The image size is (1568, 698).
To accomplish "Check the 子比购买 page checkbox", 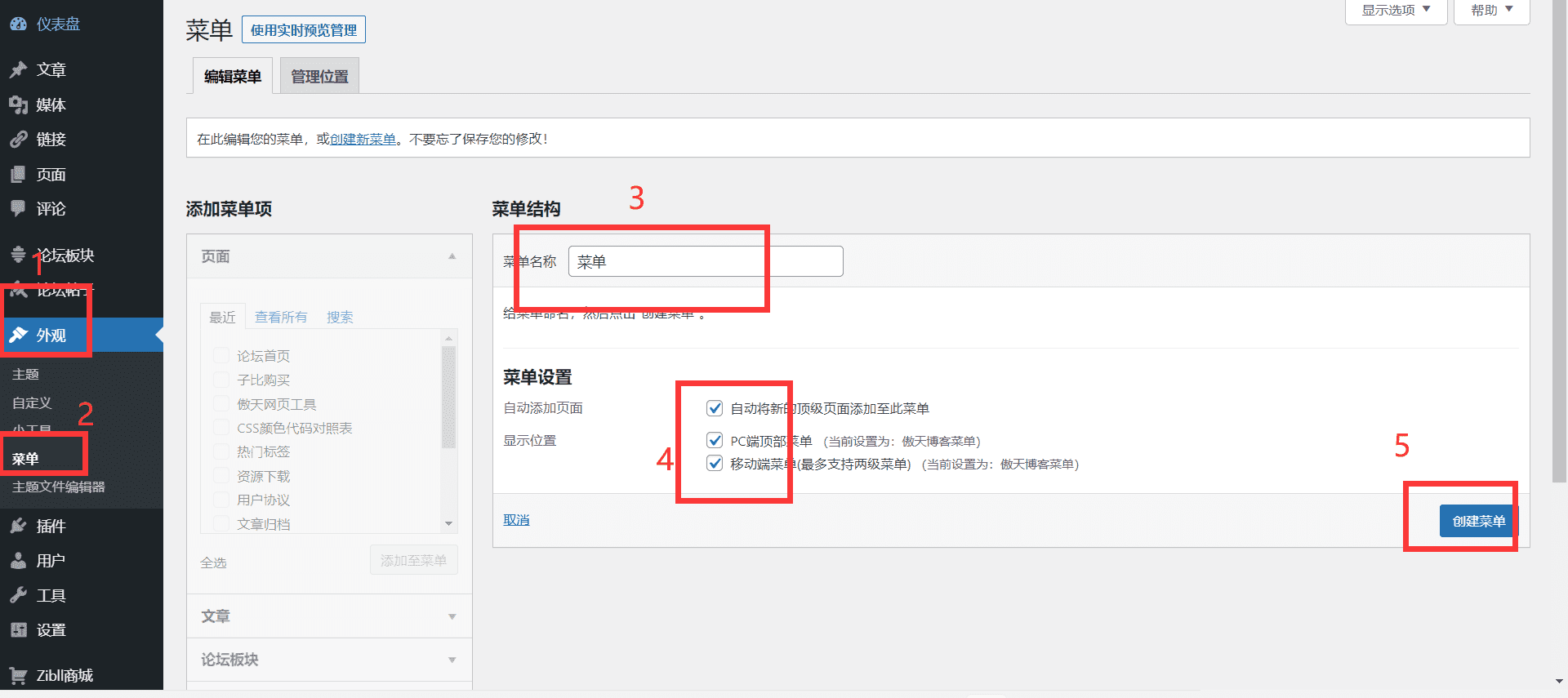I will [220, 380].
